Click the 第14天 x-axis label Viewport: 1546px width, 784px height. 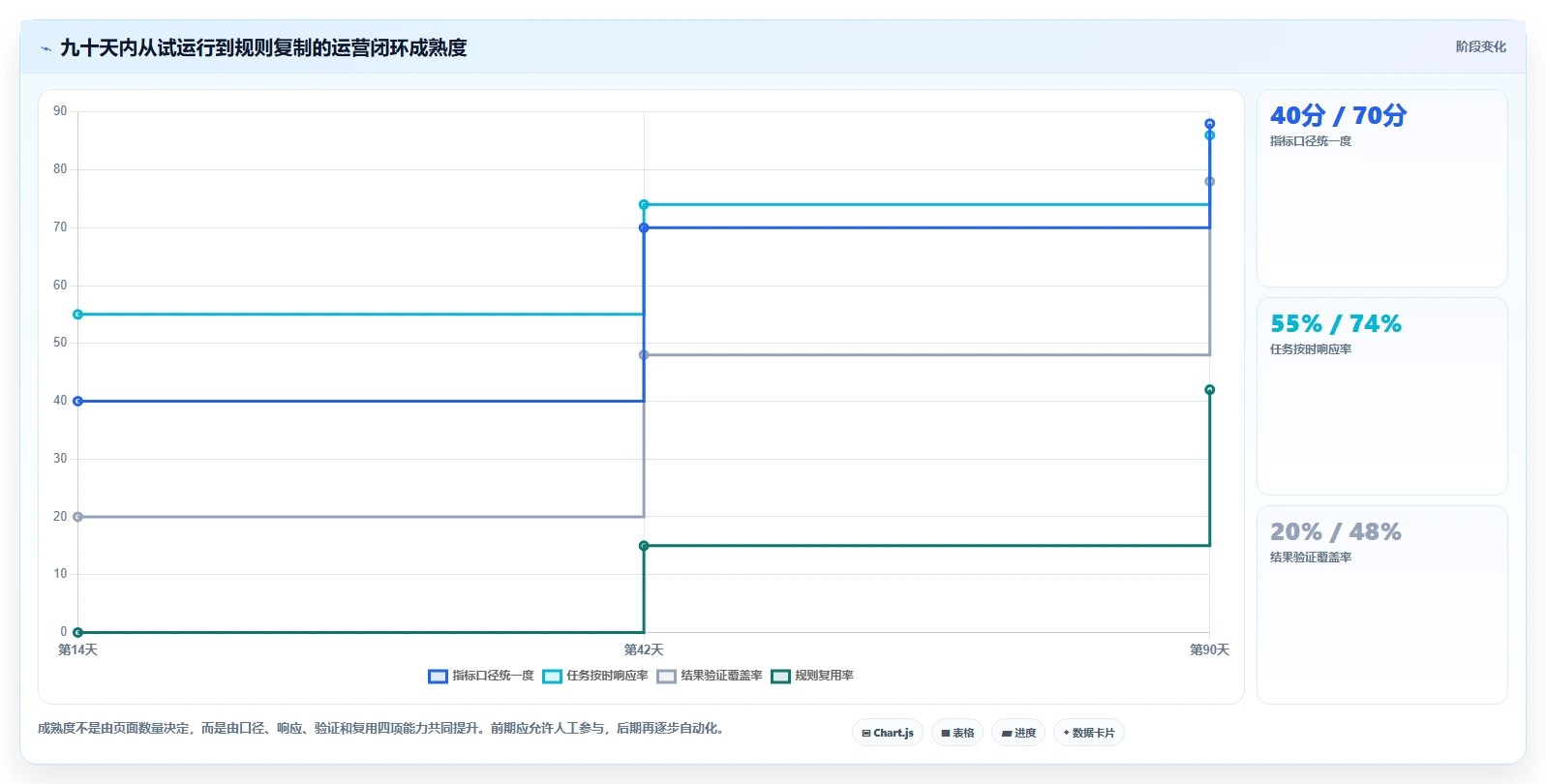(x=77, y=649)
